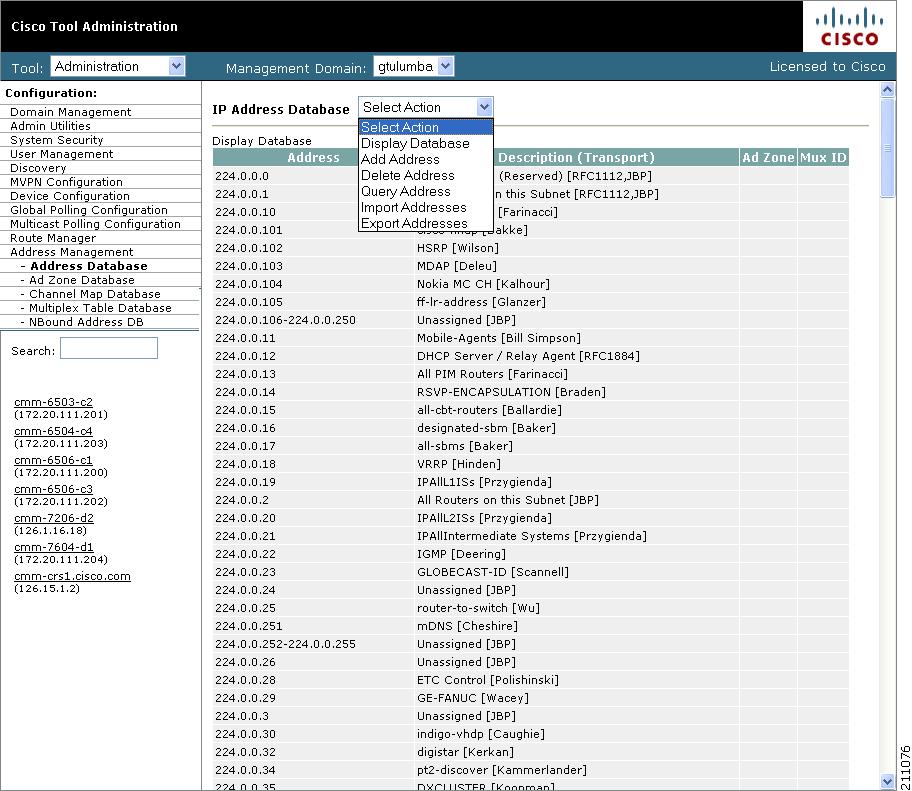Click description All PIM Routers [Farinacci]
Image resolution: width=912 pixels, height=791 pixels.
coord(492,374)
